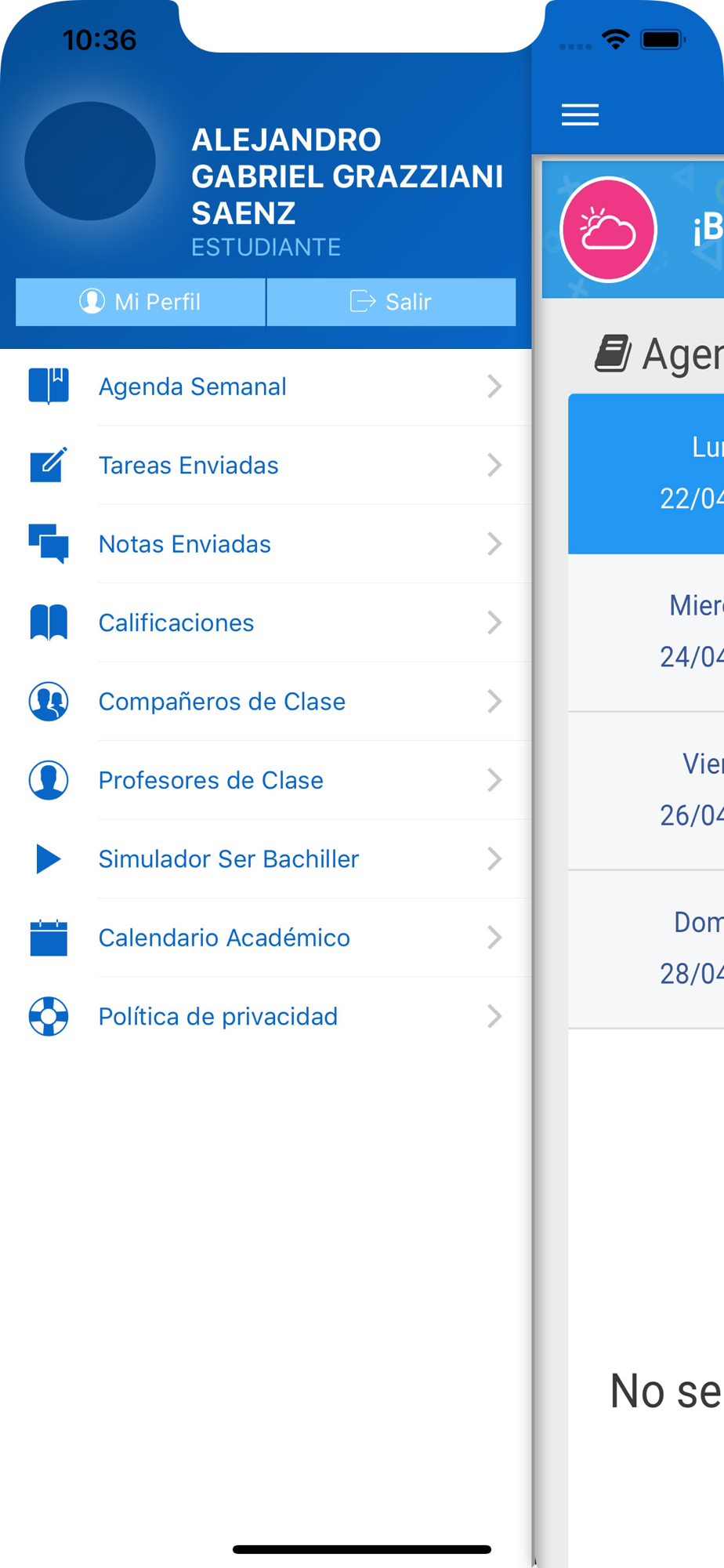Tap the profile avatar picture
The width and height of the screenshot is (724, 1568).
point(90,161)
